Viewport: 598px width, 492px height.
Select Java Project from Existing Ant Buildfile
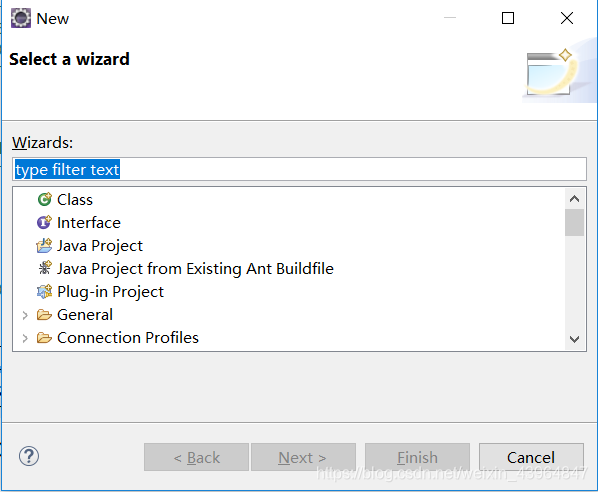[195, 269]
